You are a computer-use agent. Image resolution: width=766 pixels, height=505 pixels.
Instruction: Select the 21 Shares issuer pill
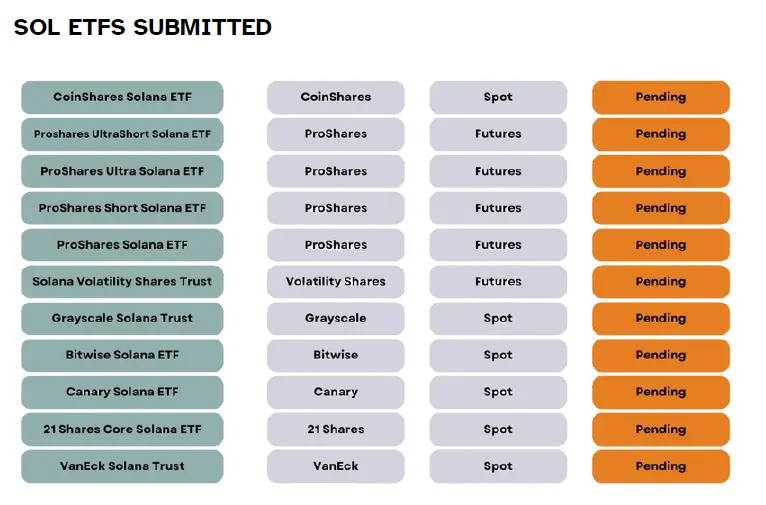click(x=336, y=429)
